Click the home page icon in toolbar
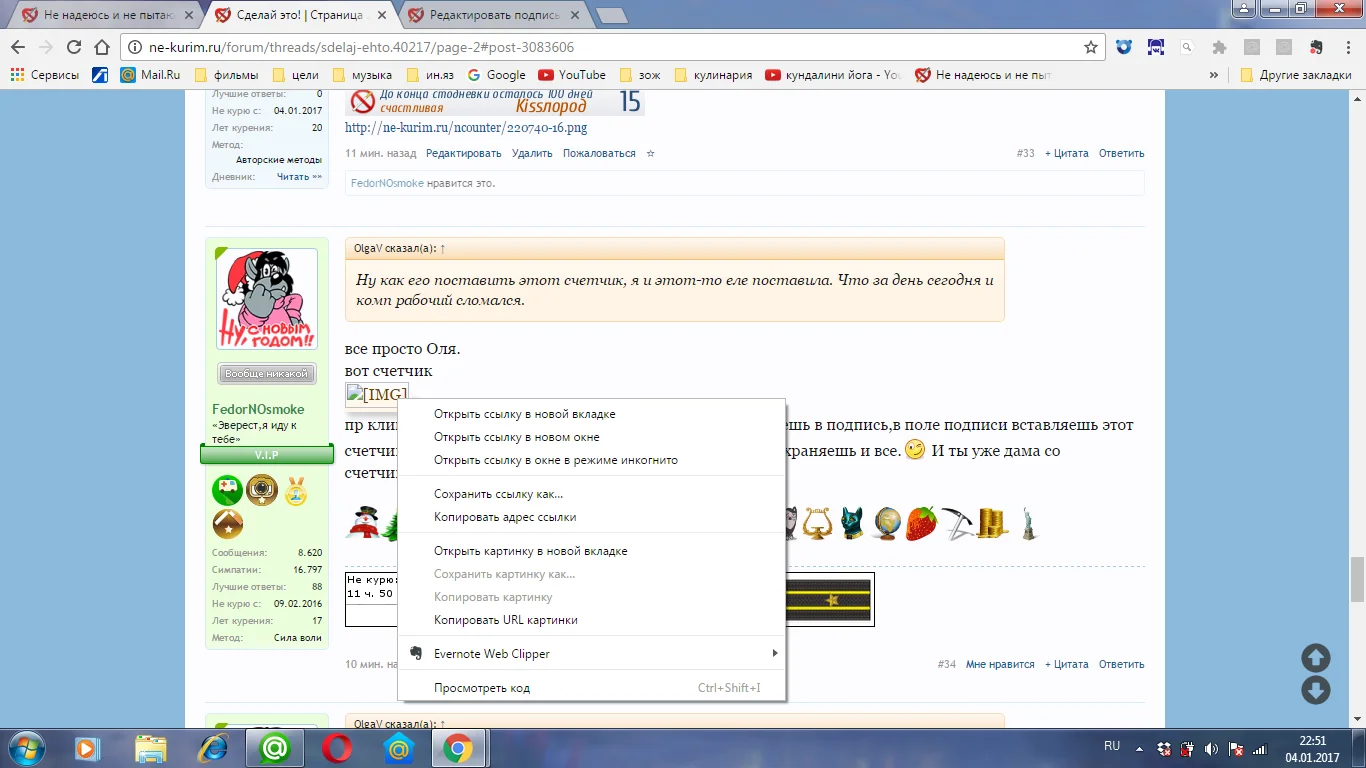Viewport: 1366px width, 768px height. [x=101, y=47]
